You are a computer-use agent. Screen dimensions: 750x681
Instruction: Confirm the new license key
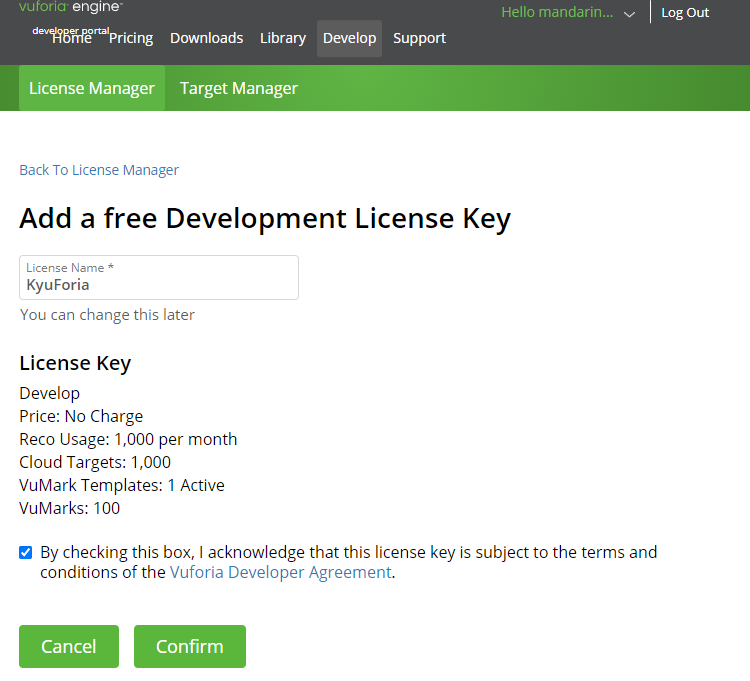(x=190, y=646)
